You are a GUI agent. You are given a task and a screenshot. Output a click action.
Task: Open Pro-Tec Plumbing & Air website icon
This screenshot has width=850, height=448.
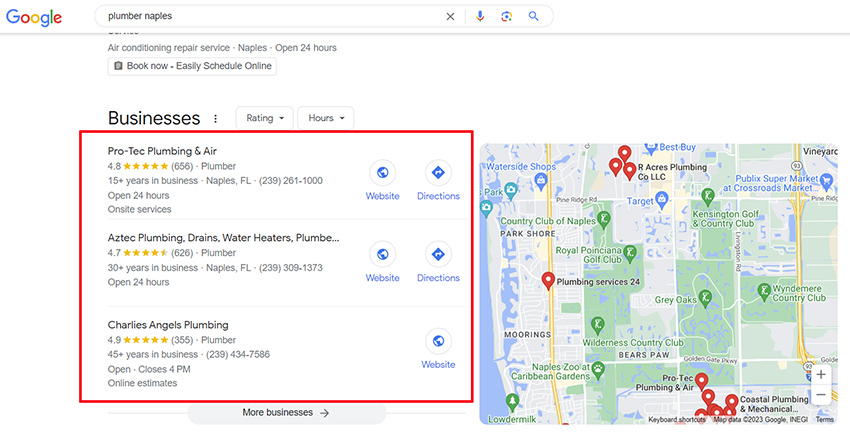382,172
